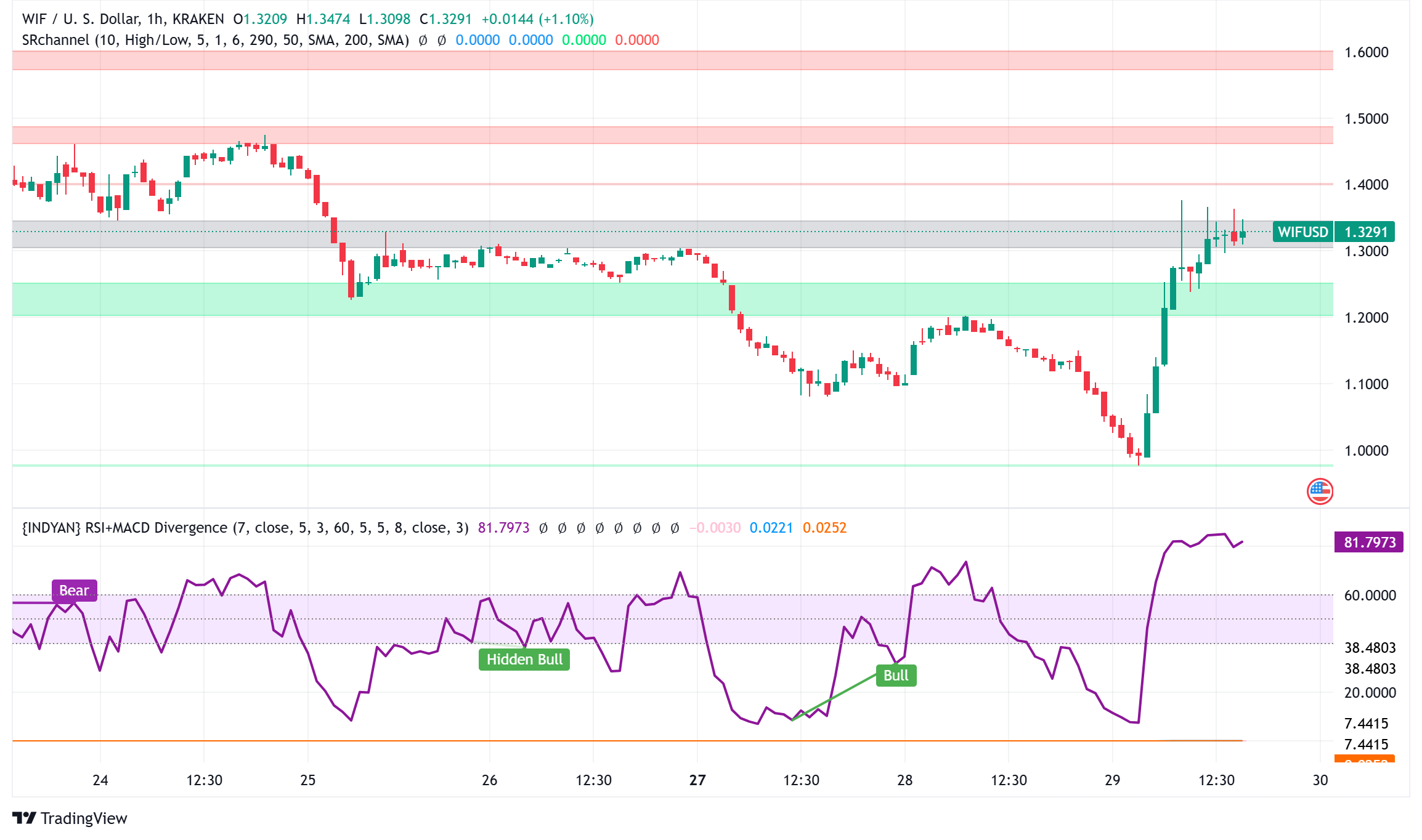Click the 60.0000 level on RSI scale
The height and width of the screenshot is (840, 1422).
pyautogui.click(x=1370, y=596)
